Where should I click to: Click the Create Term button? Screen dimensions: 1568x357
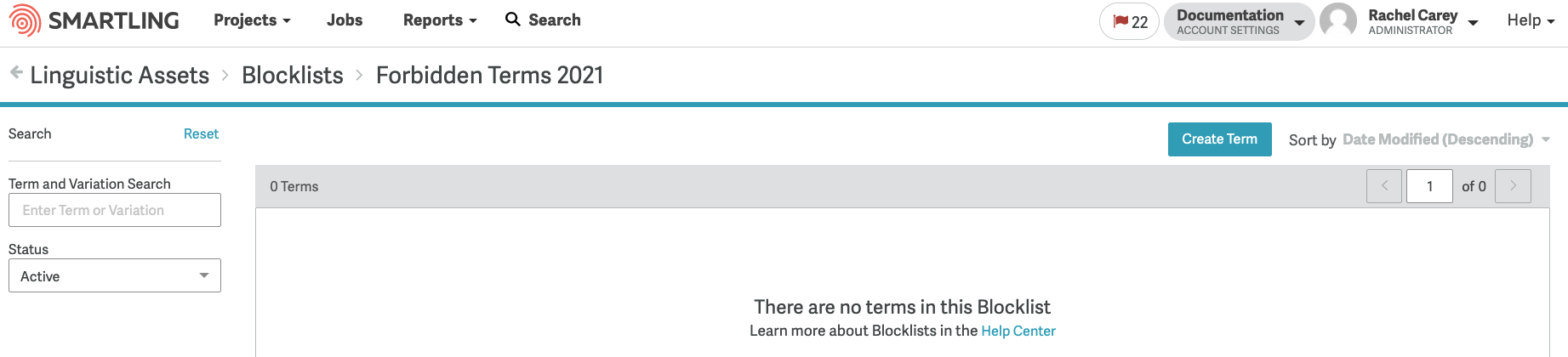pos(1219,139)
